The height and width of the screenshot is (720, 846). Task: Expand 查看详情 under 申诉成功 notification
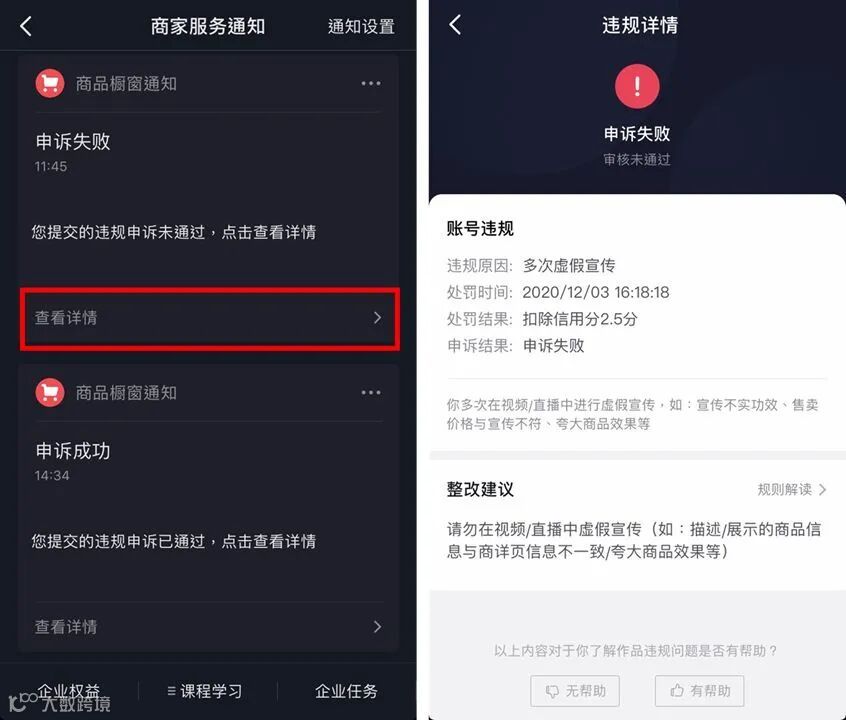pyautogui.click(x=209, y=627)
